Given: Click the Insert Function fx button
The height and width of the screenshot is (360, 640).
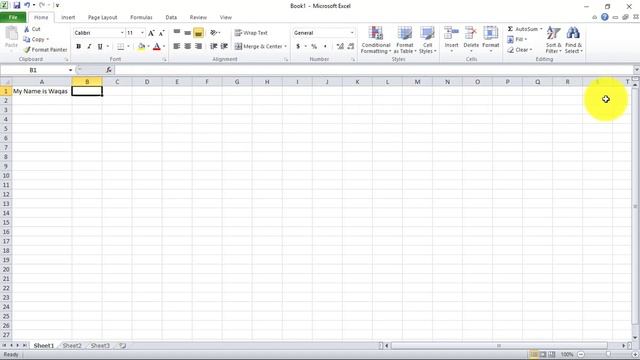Looking at the screenshot, I should [109, 70].
